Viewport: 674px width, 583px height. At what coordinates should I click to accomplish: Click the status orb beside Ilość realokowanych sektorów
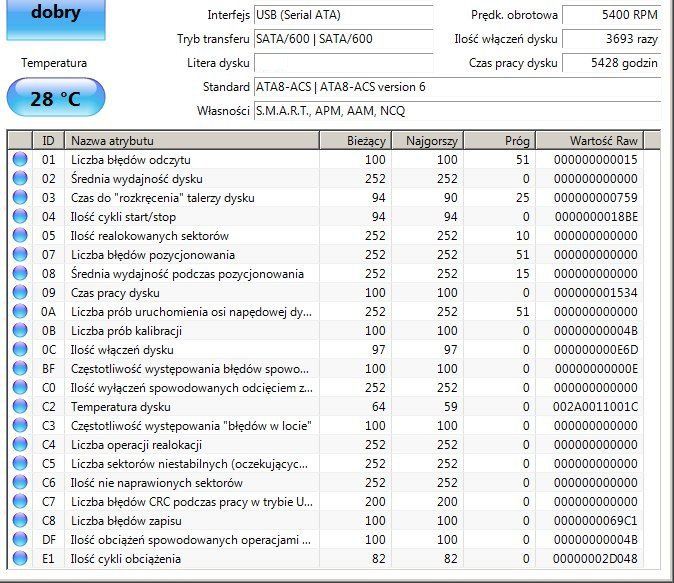(20, 235)
